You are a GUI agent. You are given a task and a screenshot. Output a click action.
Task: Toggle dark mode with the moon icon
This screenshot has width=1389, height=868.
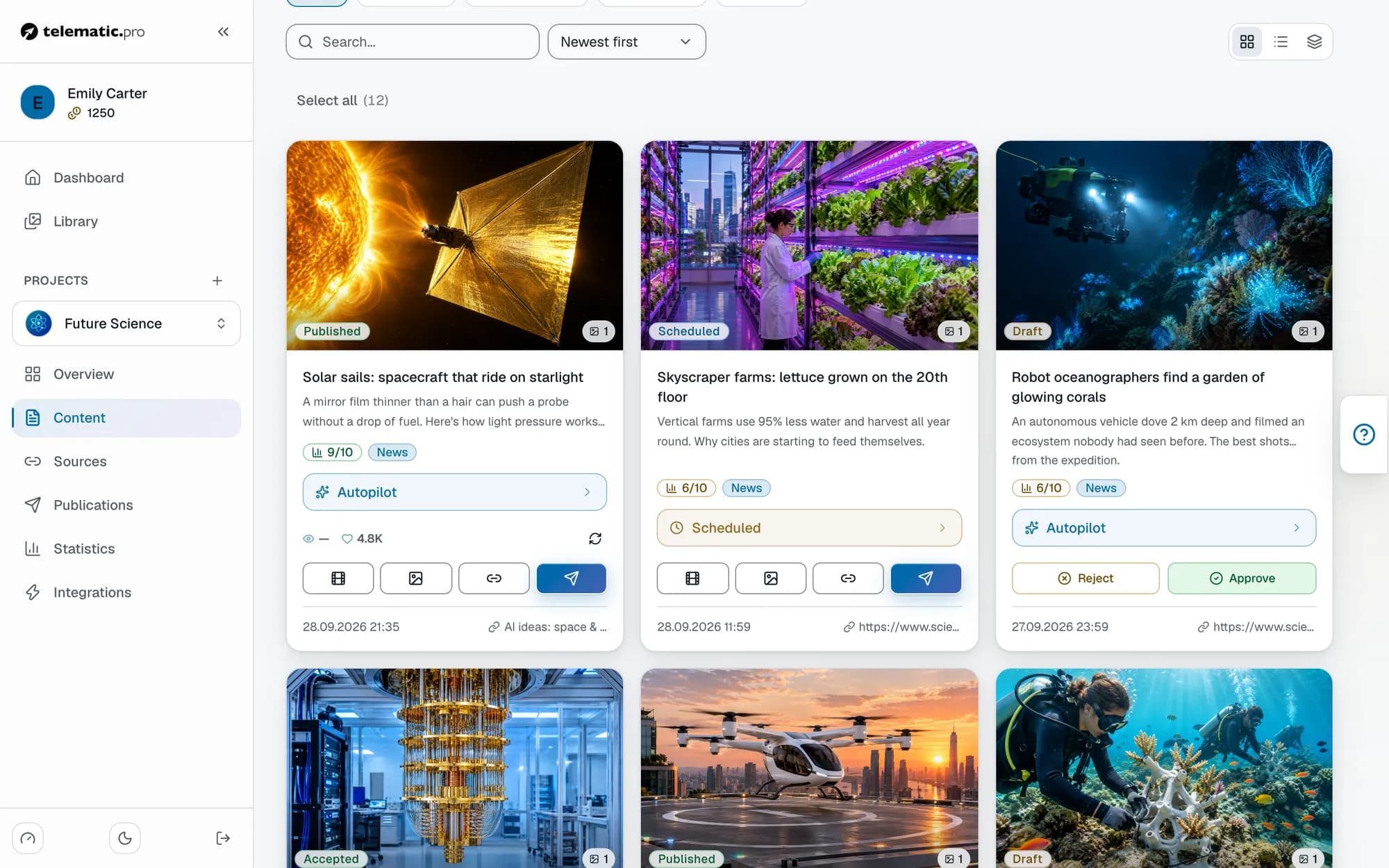(x=125, y=838)
